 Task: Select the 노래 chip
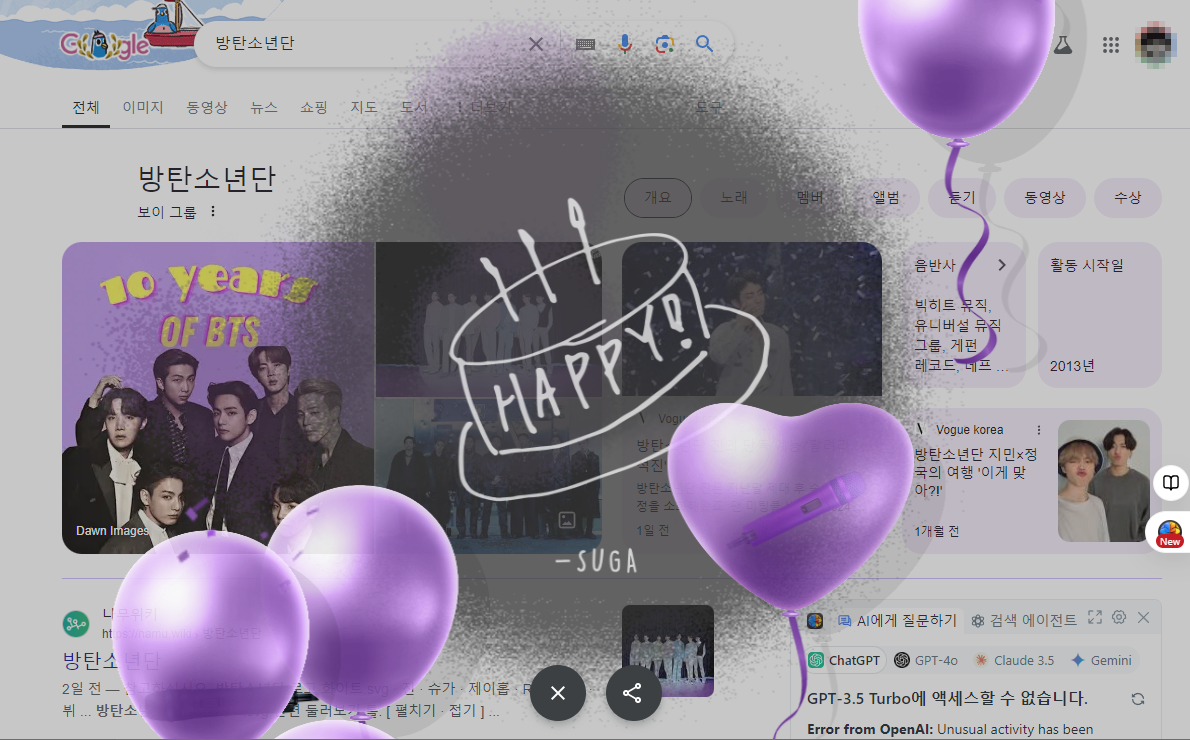(733, 197)
